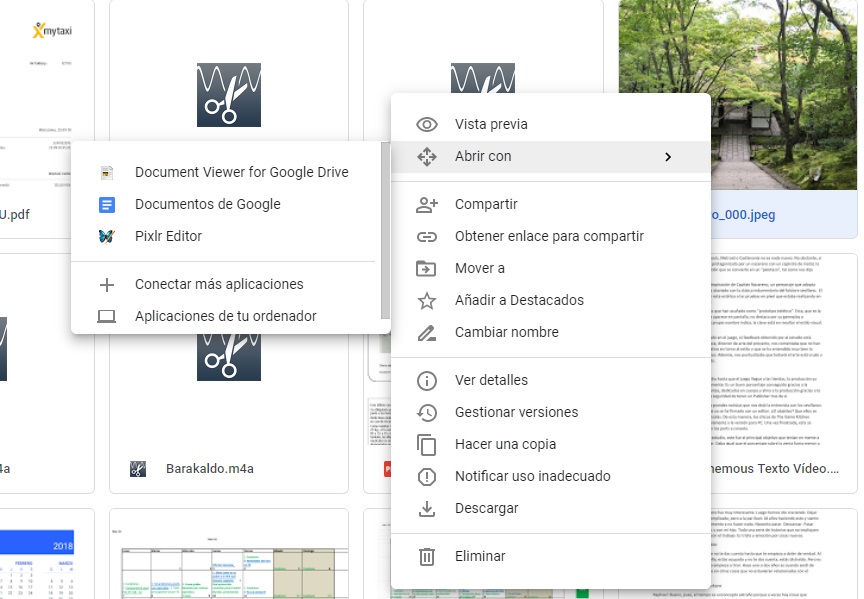
Task: Click the download arrow icon beside Descargar
Action: click(427, 508)
